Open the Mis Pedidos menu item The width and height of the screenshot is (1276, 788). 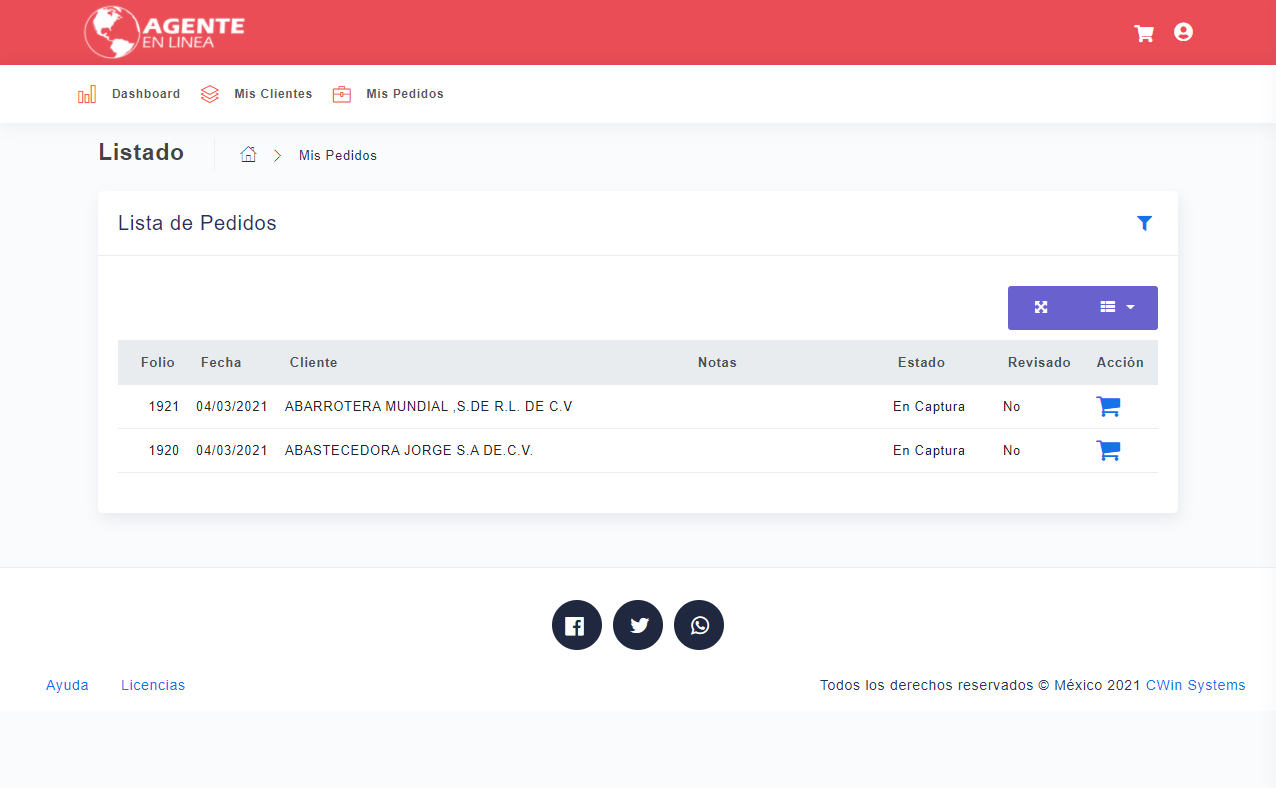[x=389, y=94]
